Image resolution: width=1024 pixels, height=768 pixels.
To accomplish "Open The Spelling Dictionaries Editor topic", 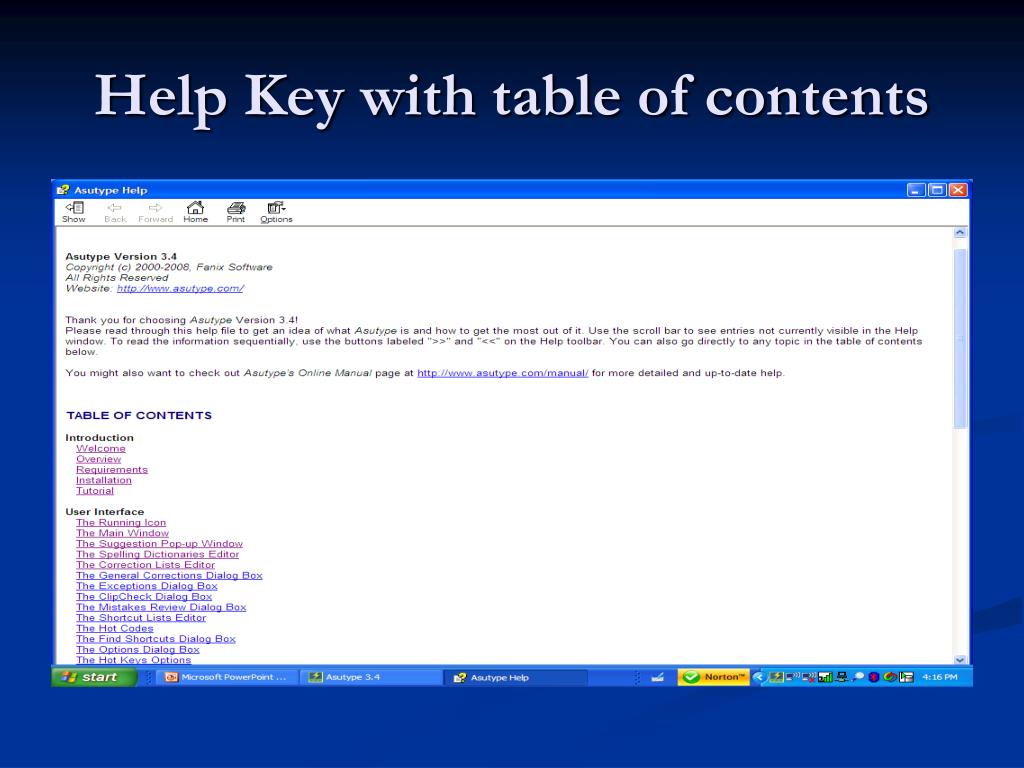I will pos(157,554).
